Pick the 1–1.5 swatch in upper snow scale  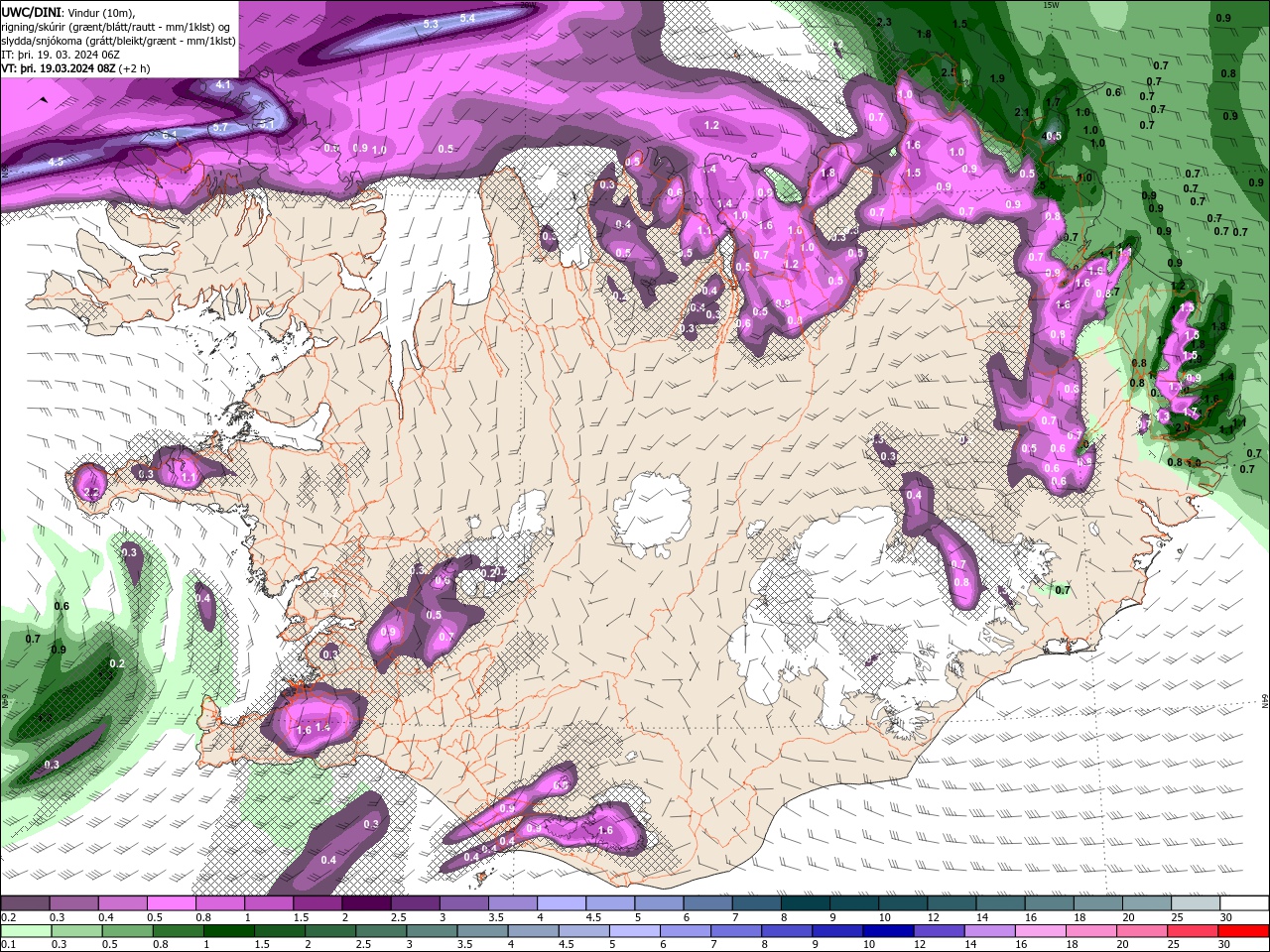click(268, 903)
